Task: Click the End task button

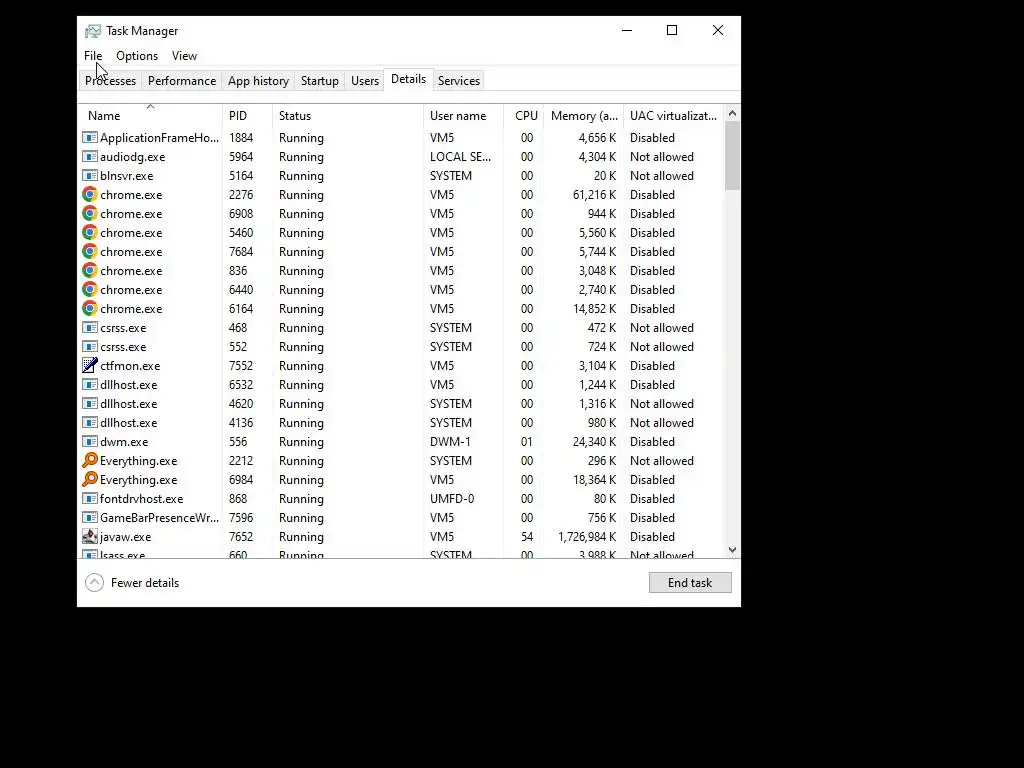Action: (690, 583)
